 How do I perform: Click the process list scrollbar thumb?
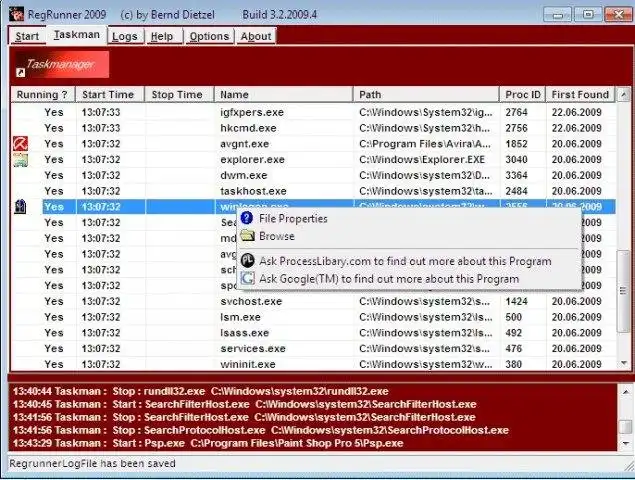624,291
